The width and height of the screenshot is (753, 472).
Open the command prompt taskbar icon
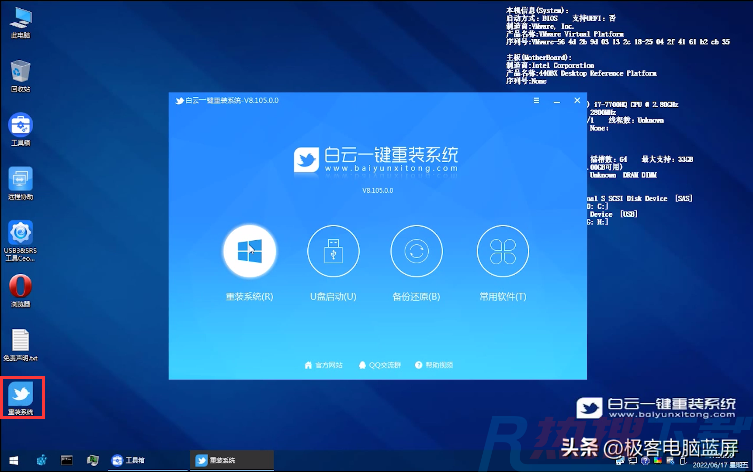(67, 460)
